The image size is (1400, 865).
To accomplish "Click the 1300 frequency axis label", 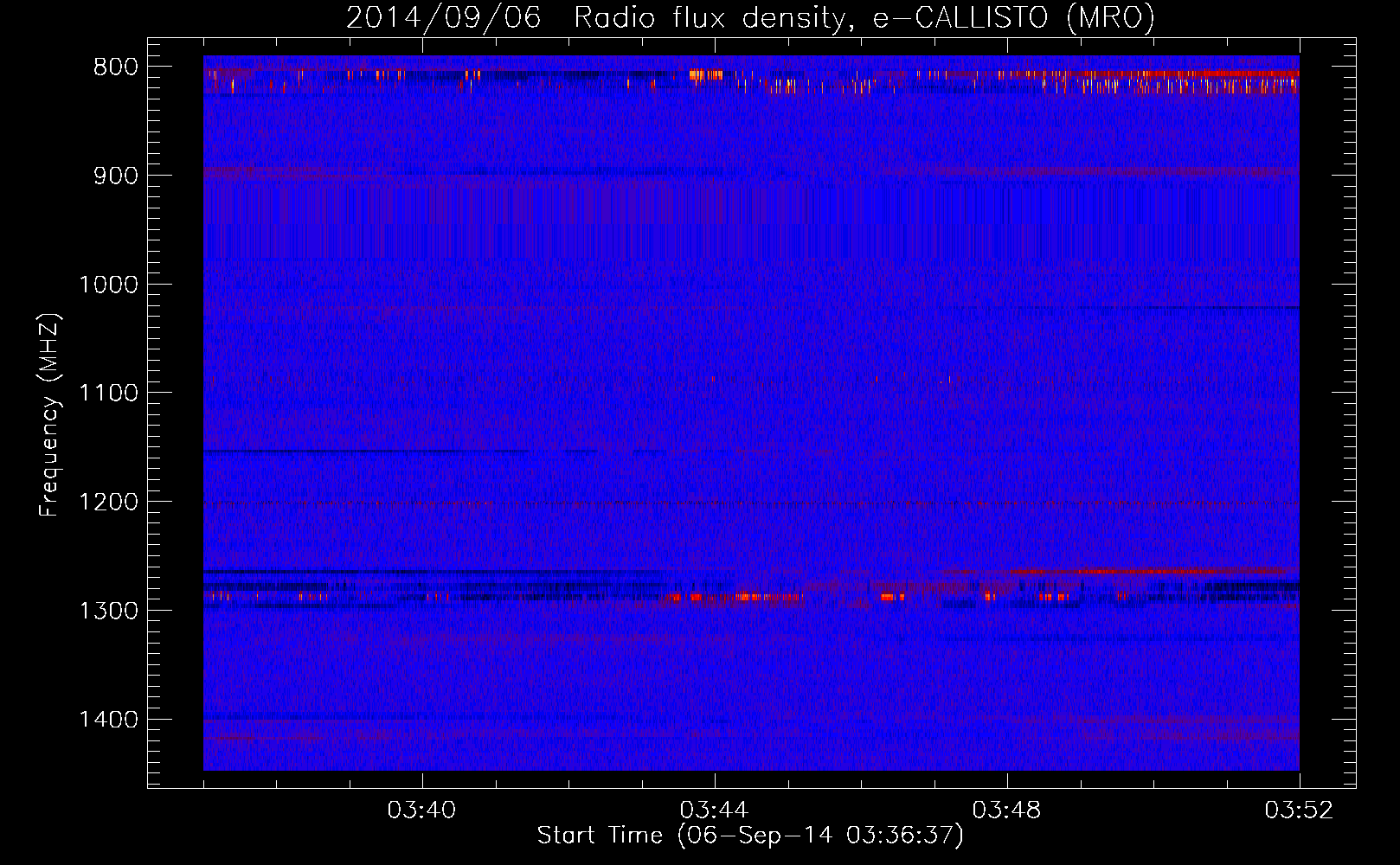I will 108,611.
